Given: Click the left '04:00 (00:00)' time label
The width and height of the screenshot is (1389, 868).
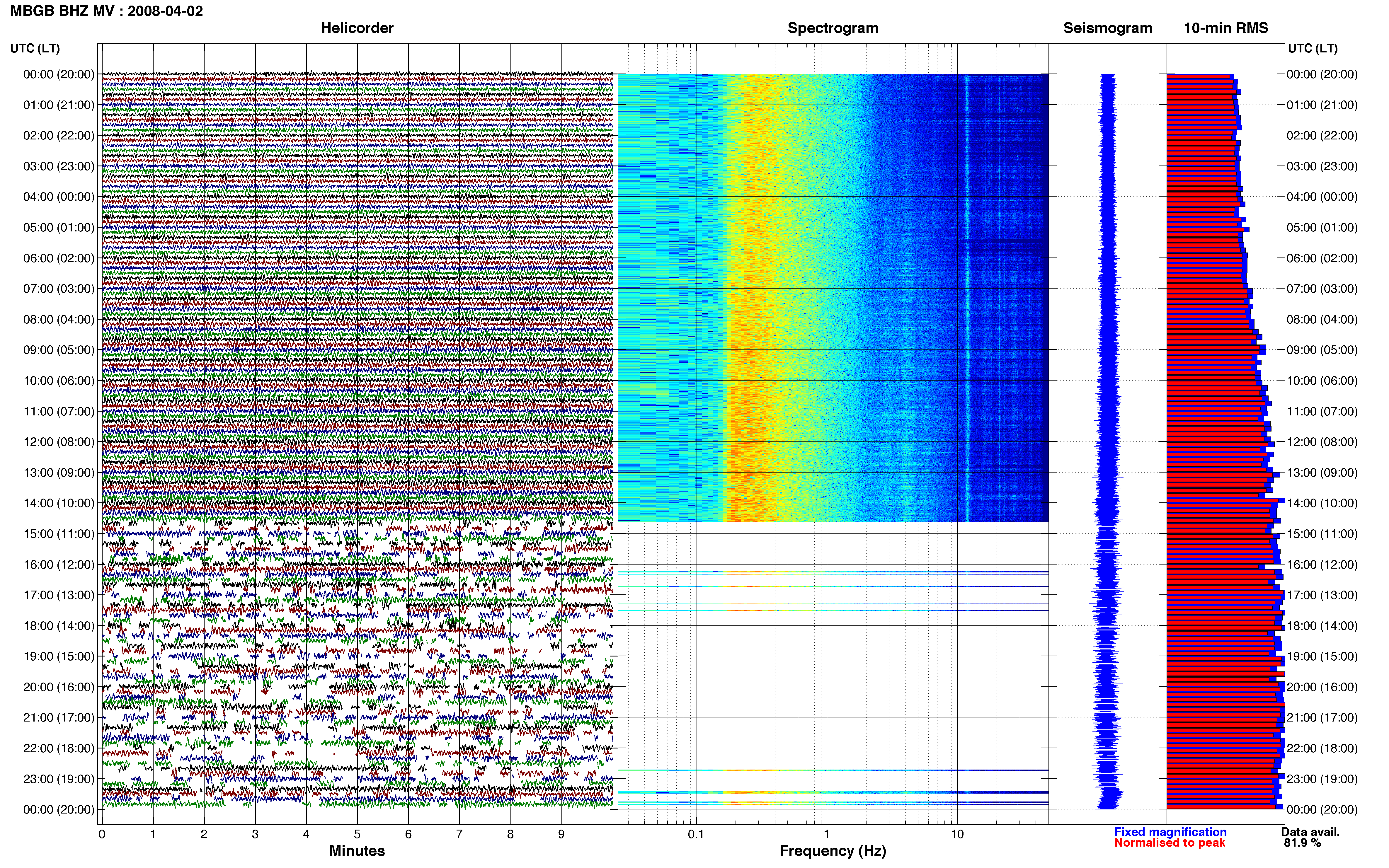Looking at the screenshot, I should (x=59, y=197).
